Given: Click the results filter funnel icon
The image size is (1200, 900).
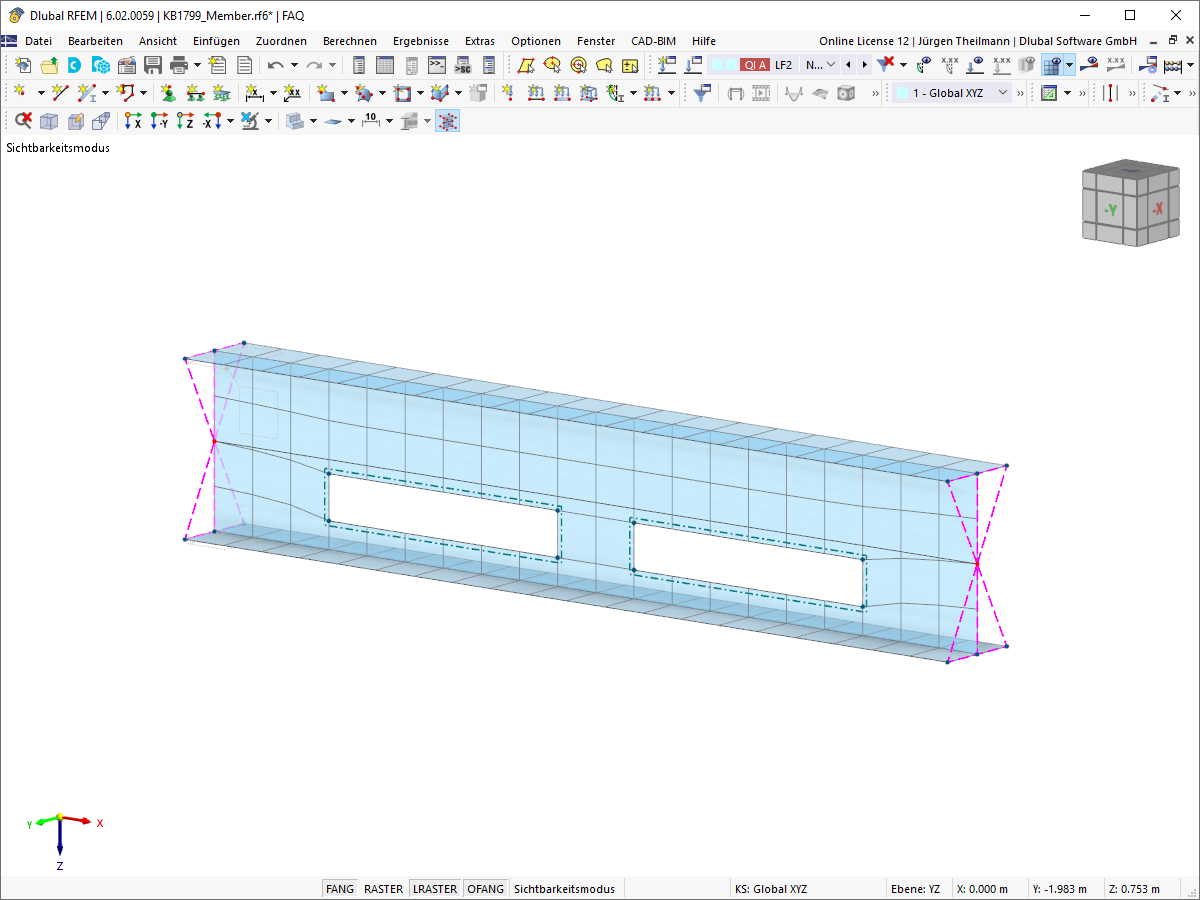Looking at the screenshot, I should click(x=703, y=93).
